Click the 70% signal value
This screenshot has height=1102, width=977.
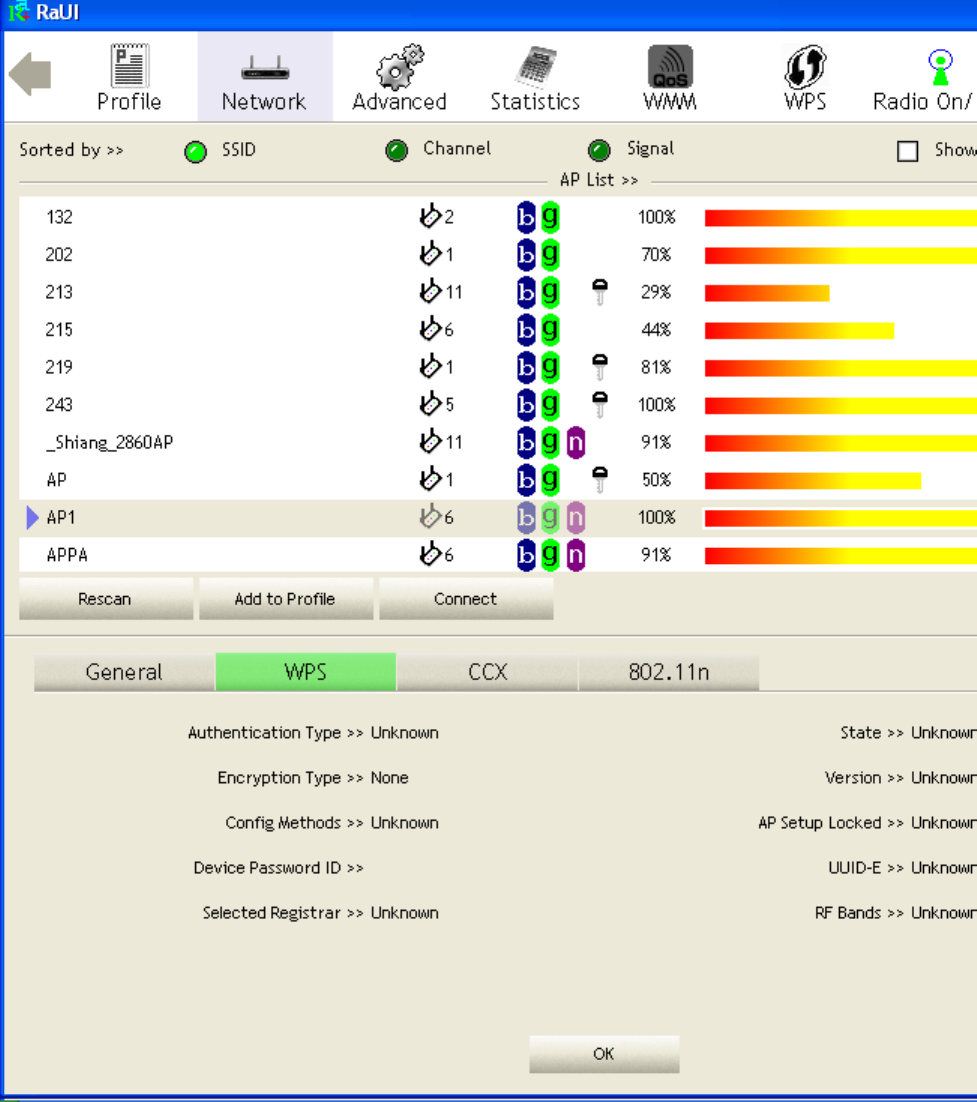tap(656, 254)
